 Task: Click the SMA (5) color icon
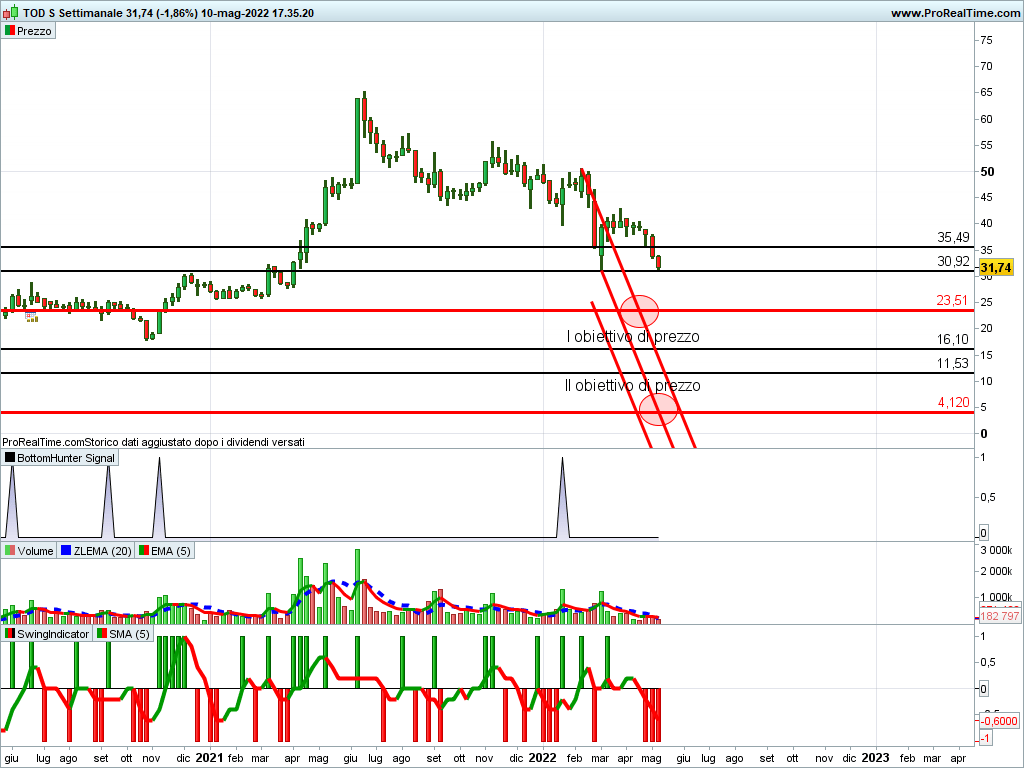101,634
